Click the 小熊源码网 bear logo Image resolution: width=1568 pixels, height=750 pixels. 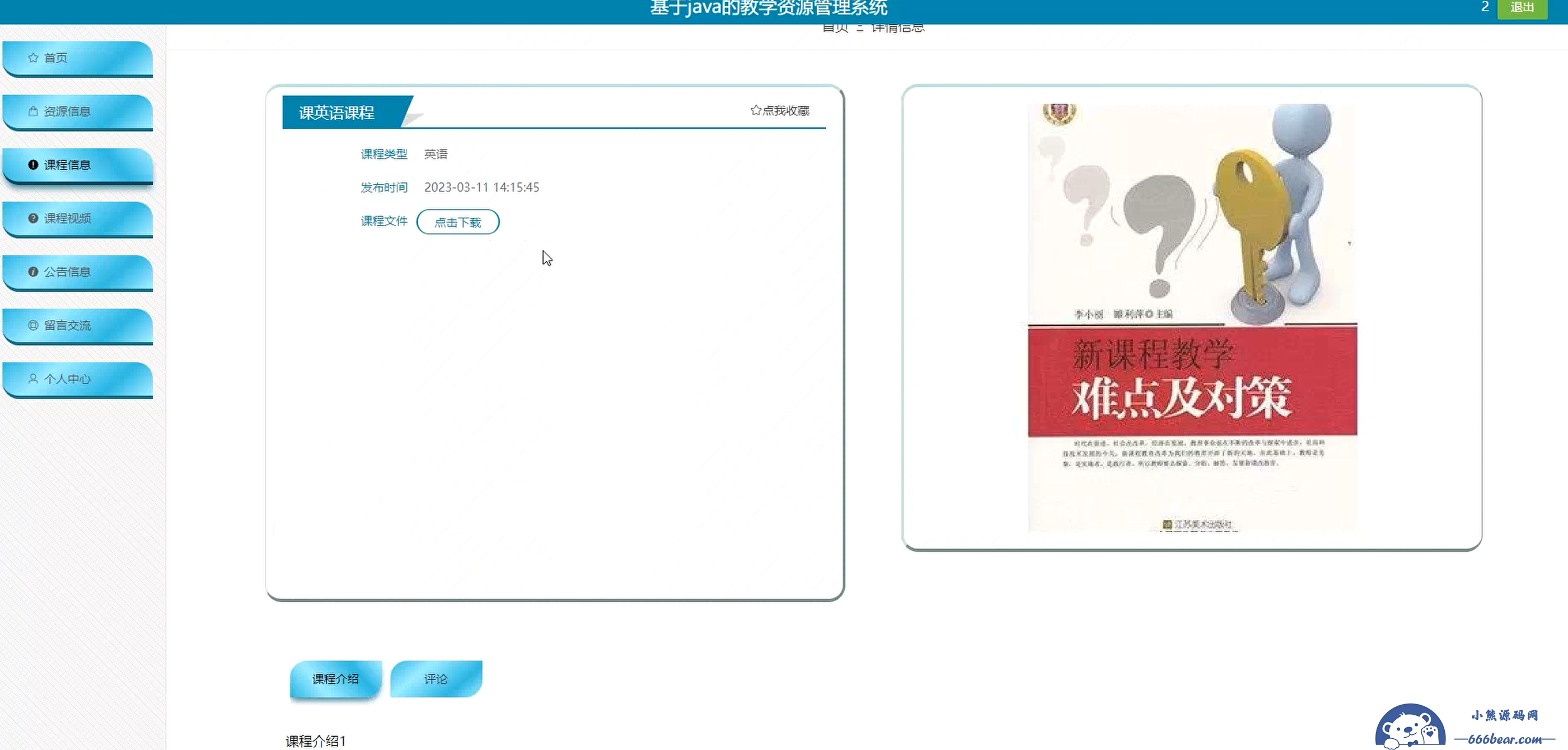pos(1410,727)
